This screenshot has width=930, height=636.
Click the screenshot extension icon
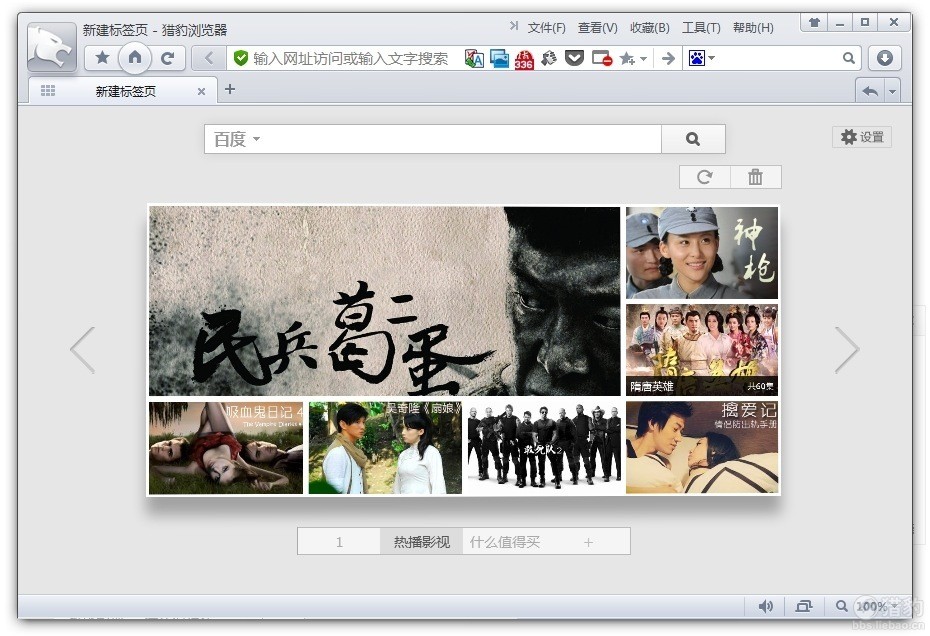point(499,59)
